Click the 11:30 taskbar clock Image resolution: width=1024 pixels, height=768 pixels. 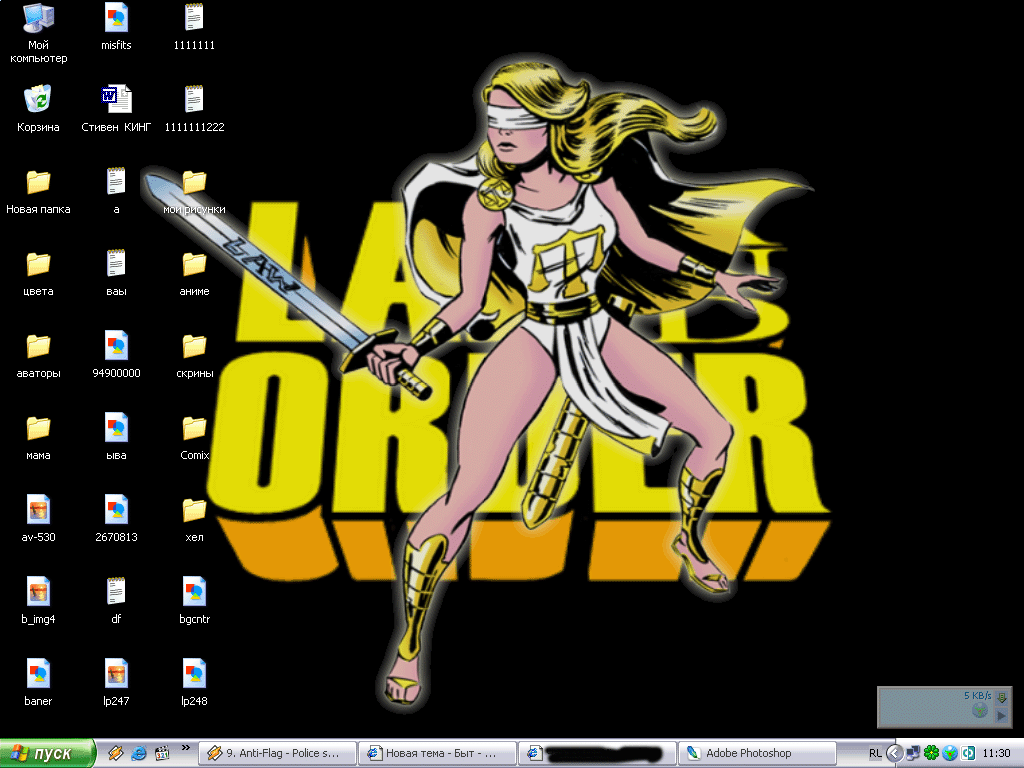pos(996,753)
